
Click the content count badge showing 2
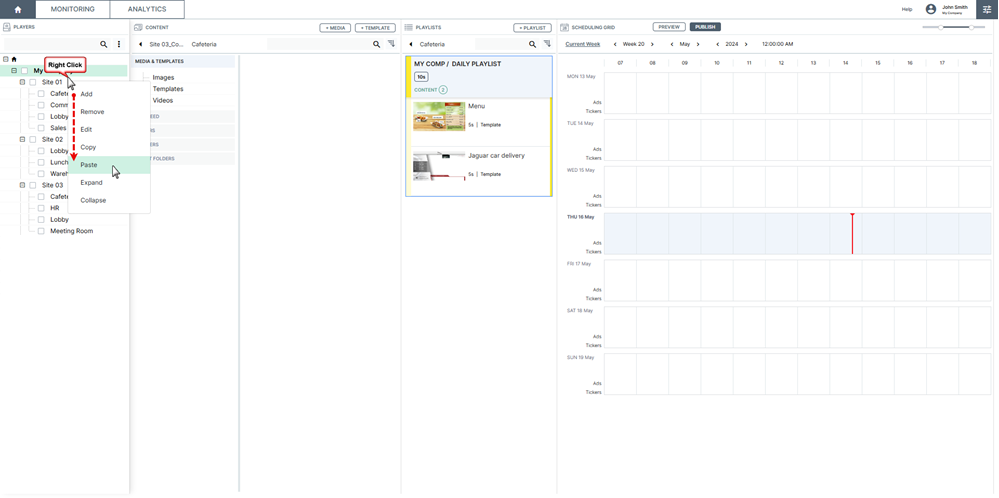(x=443, y=90)
